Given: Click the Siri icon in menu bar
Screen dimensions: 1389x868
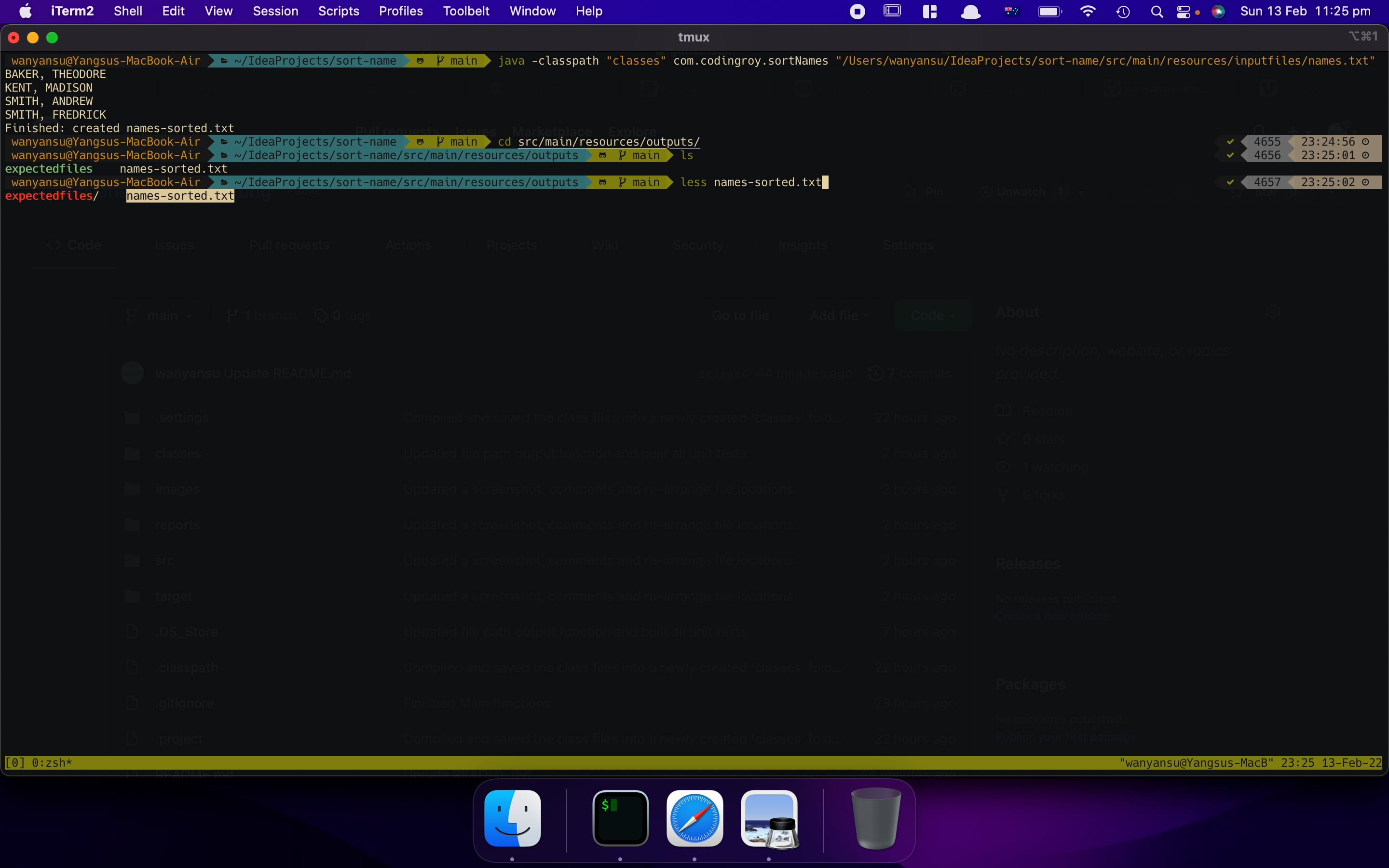Looking at the screenshot, I should point(1218,12).
